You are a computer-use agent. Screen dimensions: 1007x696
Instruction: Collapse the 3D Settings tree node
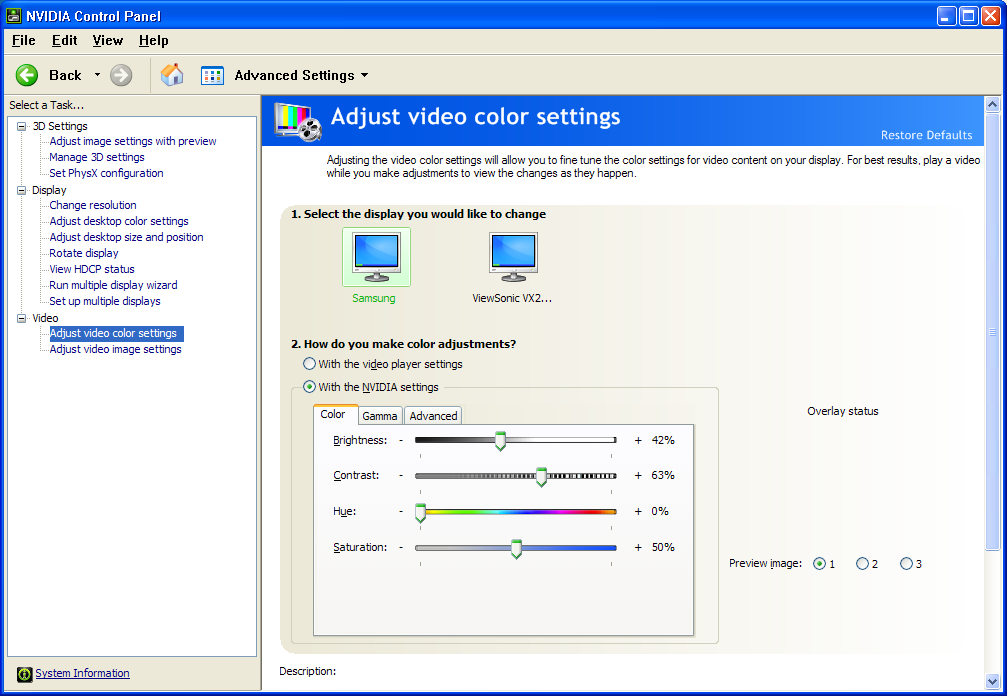[21, 126]
